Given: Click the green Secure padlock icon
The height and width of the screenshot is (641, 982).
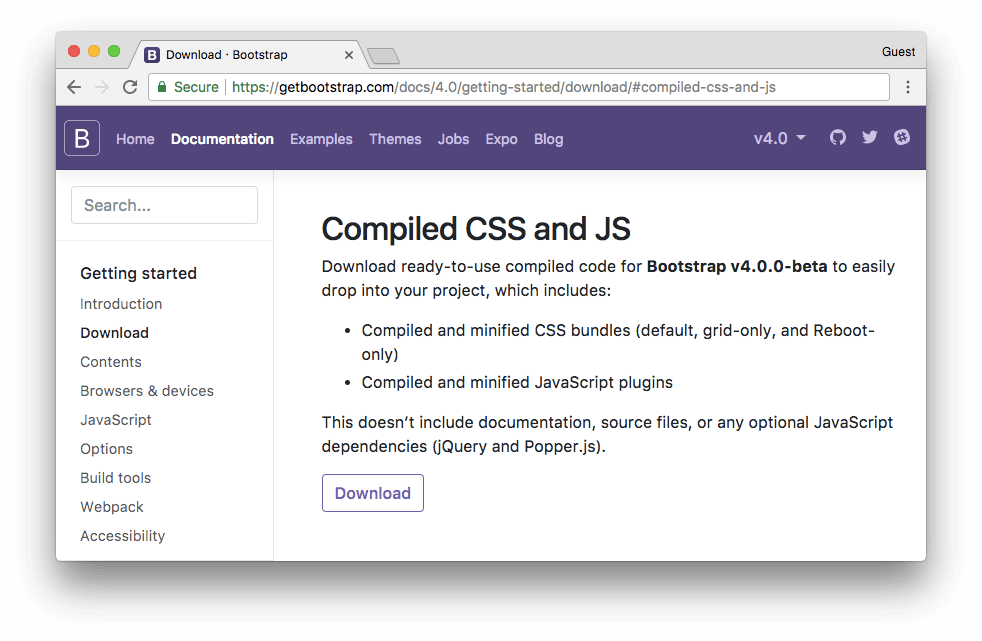Looking at the screenshot, I should pyautogui.click(x=162, y=87).
